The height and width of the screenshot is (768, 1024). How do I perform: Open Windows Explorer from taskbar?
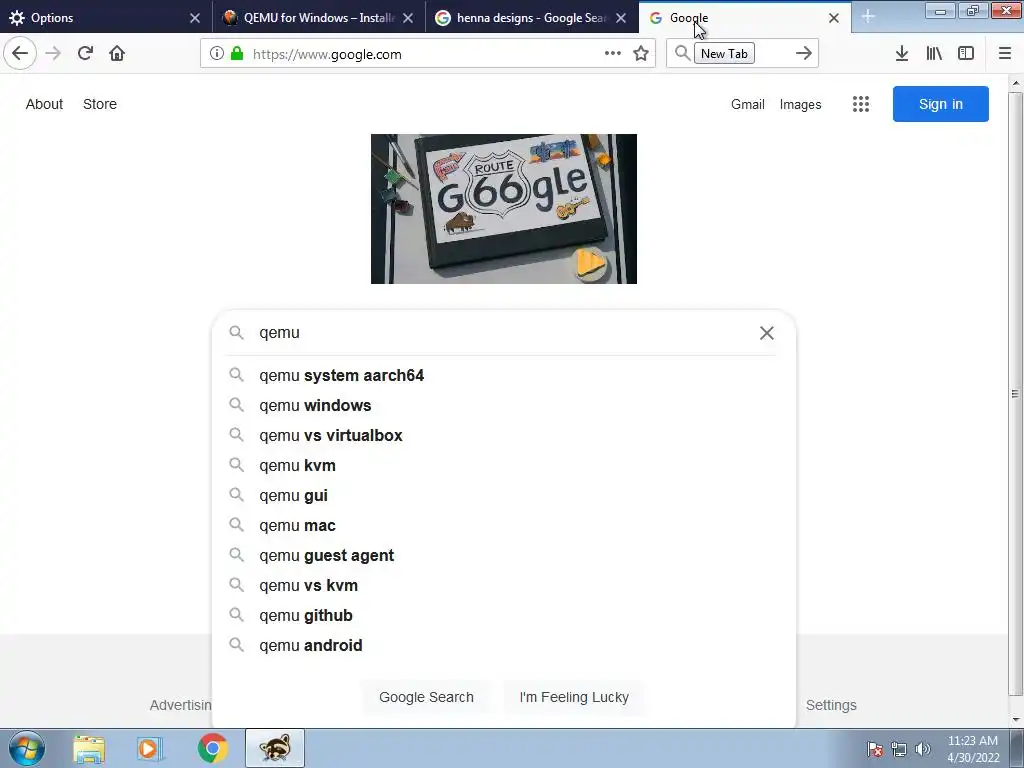coord(88,748)
